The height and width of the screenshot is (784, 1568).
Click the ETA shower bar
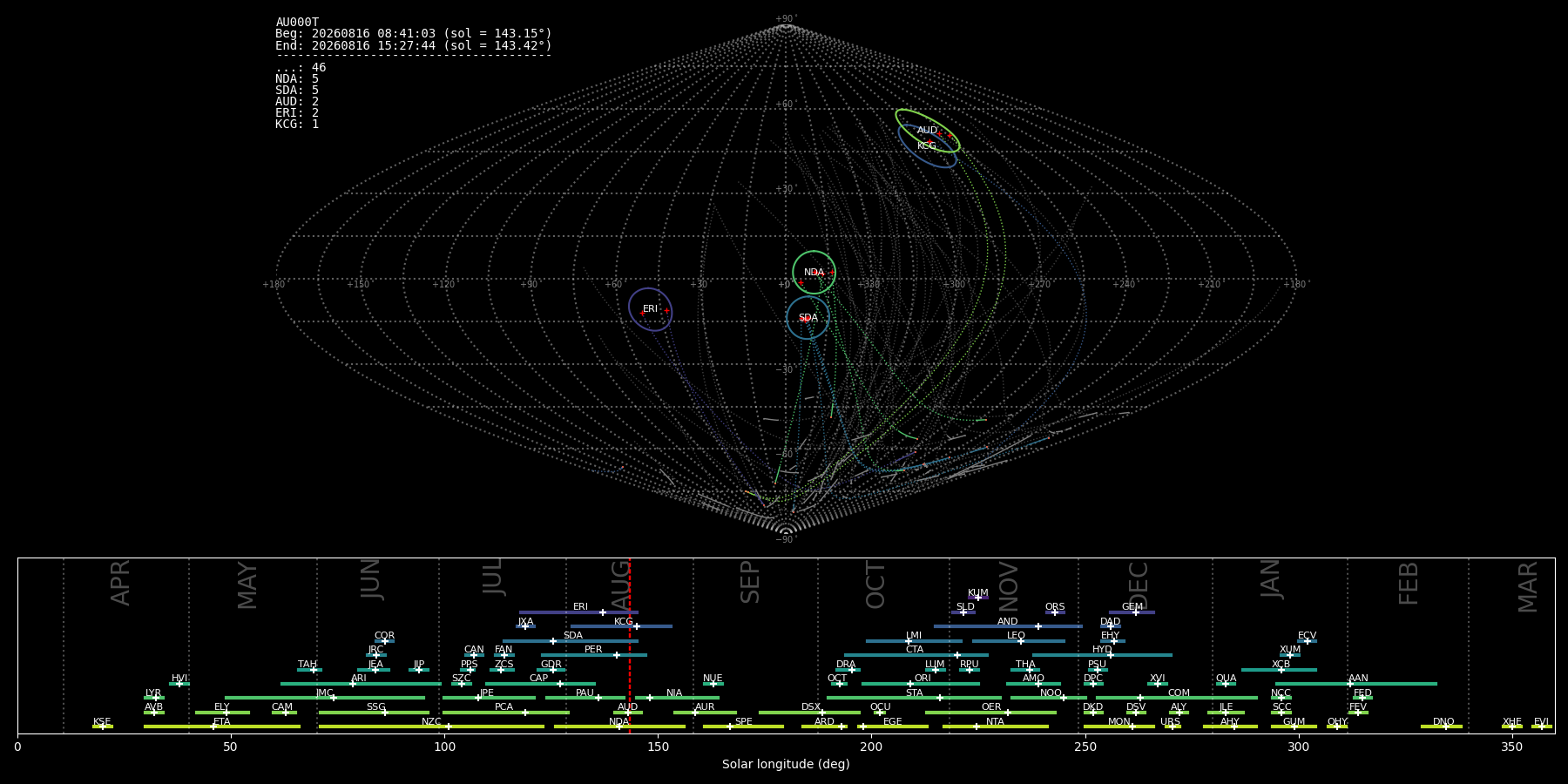click(x=222, y=727)
